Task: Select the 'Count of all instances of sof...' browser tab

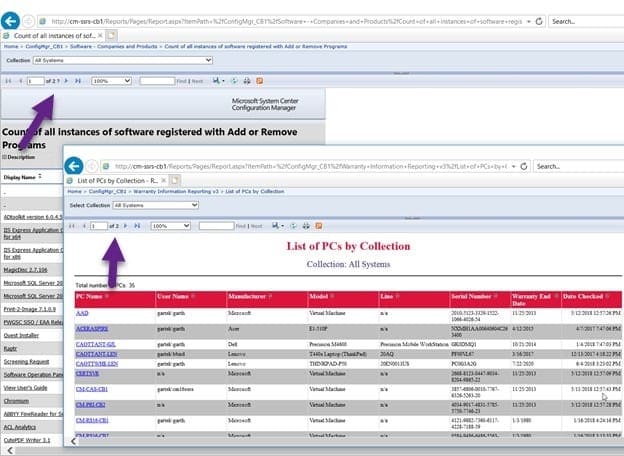Action: tap(54, 36)
